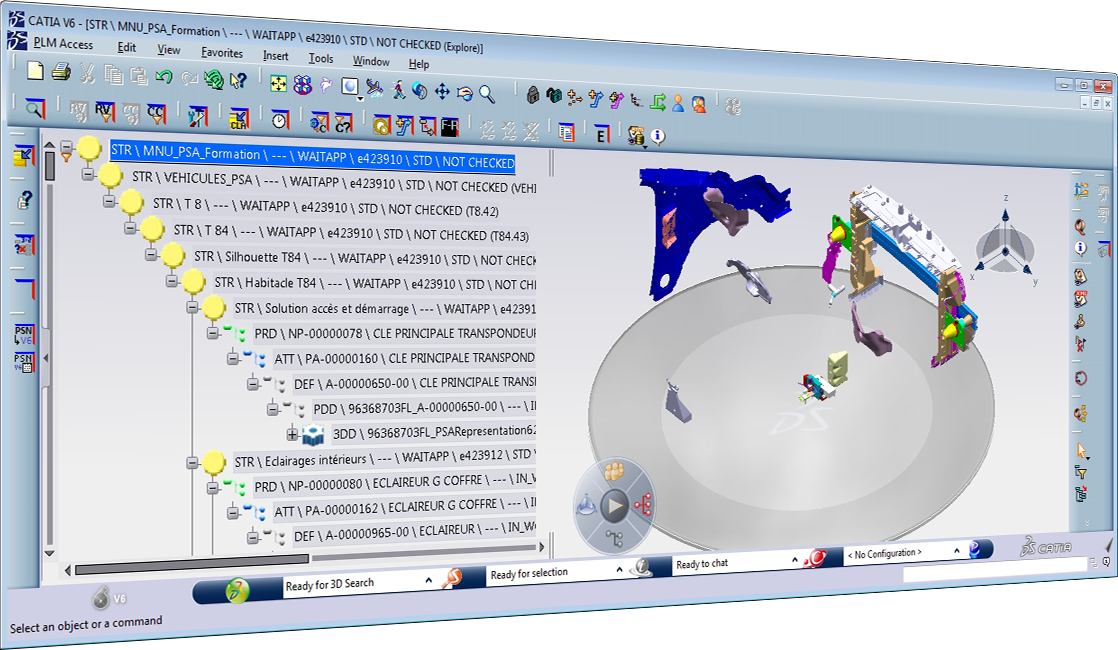Select row DEF \ A-00000650-00 CLE PRINCIPALE
Screen dimensions: 1118x650
tap(415, 383)
